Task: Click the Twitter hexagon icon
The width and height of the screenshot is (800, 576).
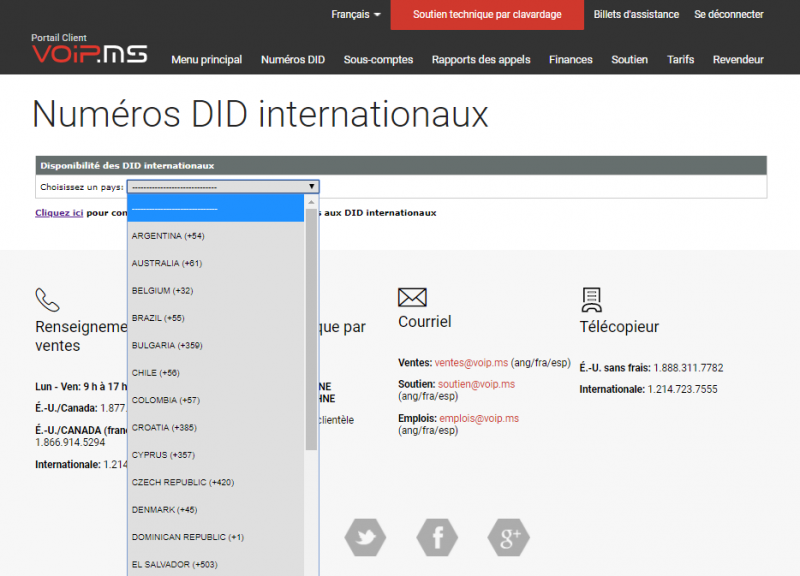Action: click(365, 537)
